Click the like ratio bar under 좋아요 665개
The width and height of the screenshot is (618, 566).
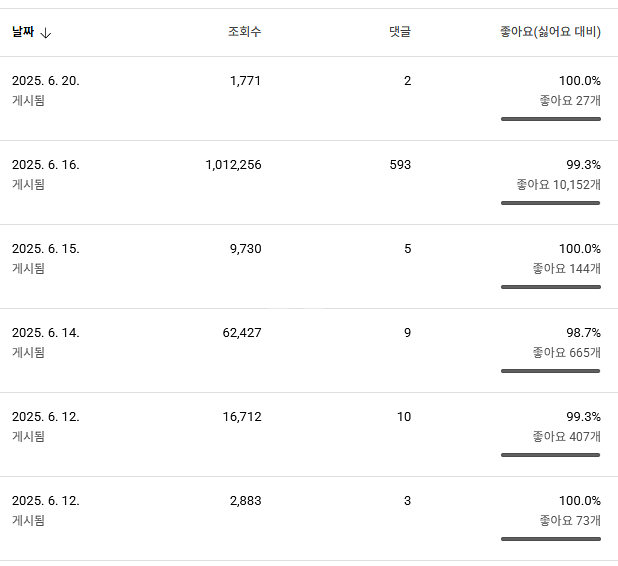point(550,371)
